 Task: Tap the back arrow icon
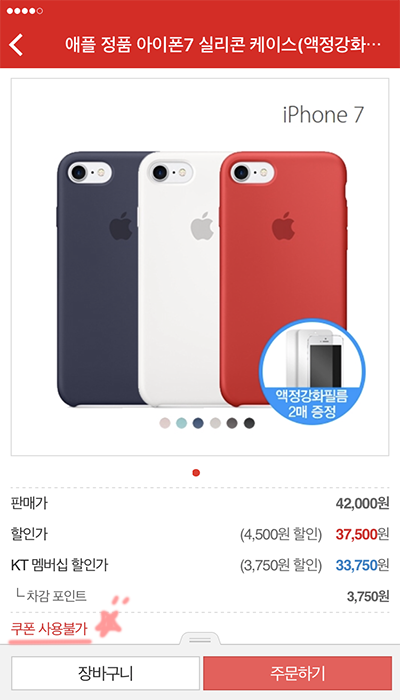coord(16,45)
